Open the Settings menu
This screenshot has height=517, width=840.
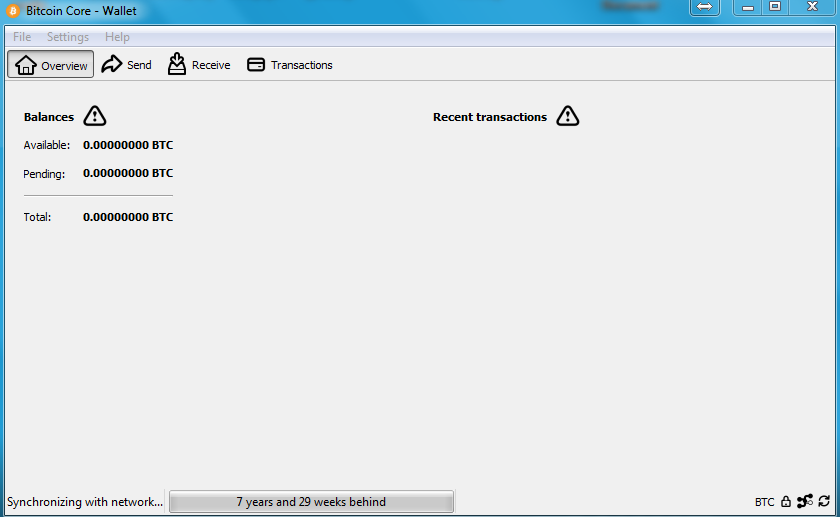pos(68,36)
